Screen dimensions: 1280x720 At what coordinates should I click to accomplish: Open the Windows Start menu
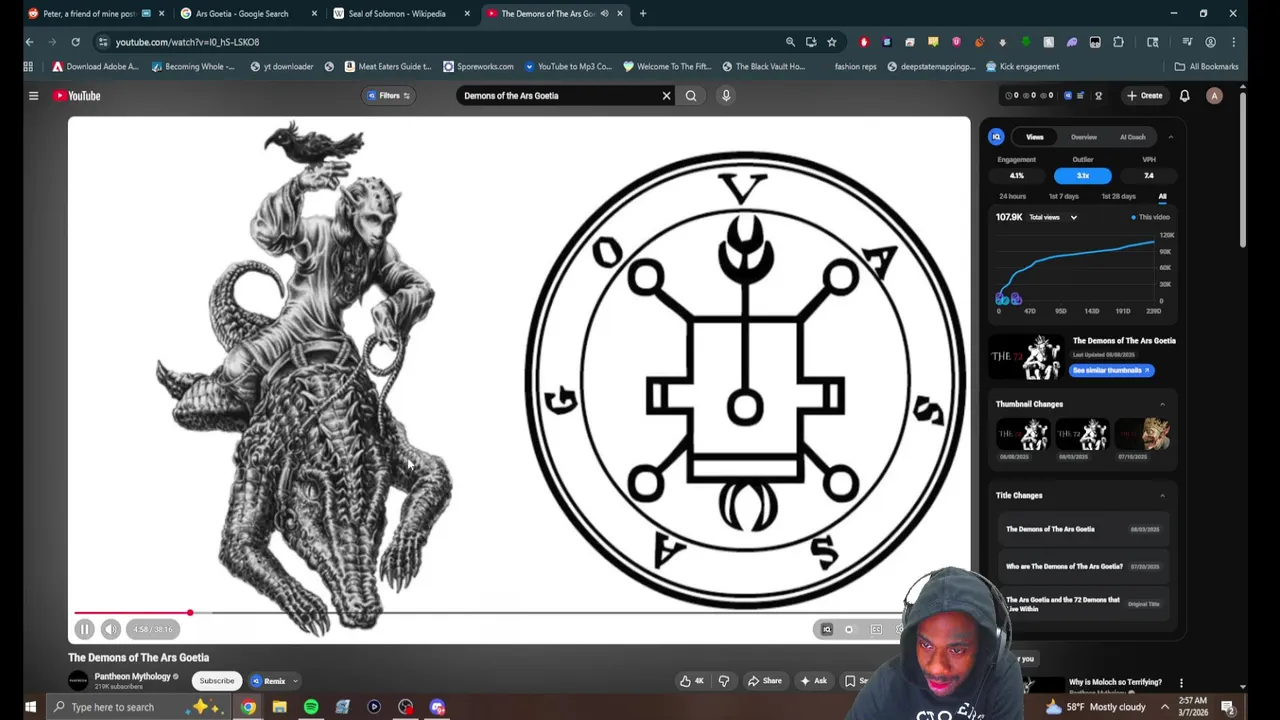tap(30, 707)
